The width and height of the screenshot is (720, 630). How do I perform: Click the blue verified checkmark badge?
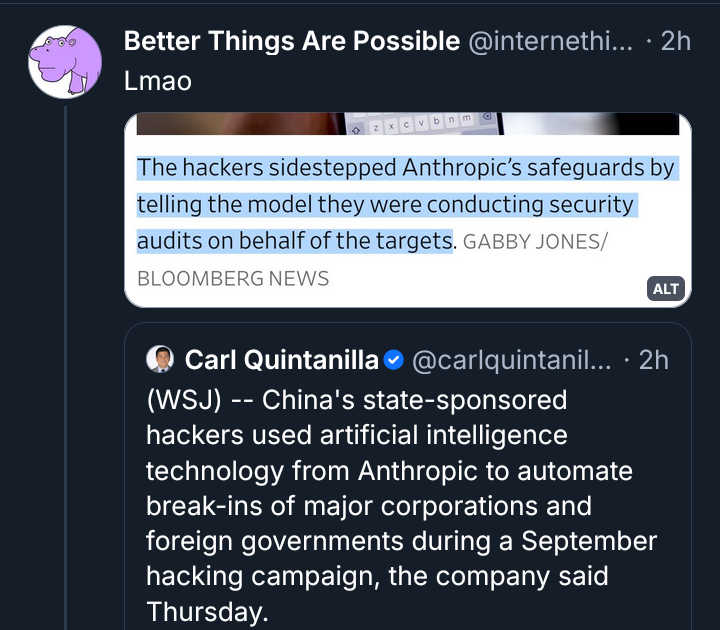tap(394, 359)
